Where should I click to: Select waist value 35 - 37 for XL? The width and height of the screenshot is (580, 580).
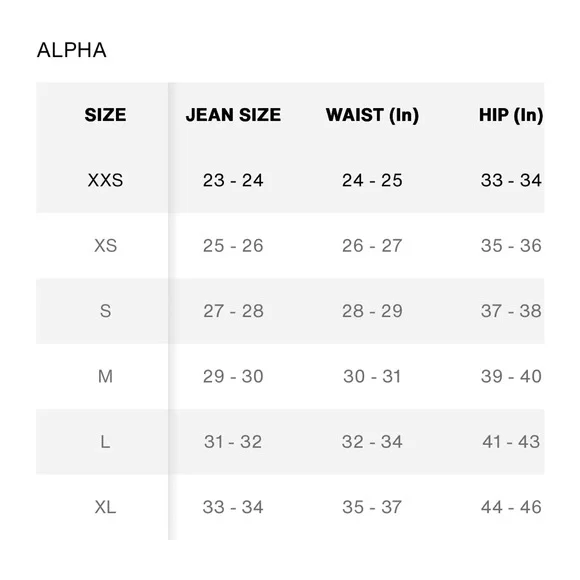click(372, 507)
